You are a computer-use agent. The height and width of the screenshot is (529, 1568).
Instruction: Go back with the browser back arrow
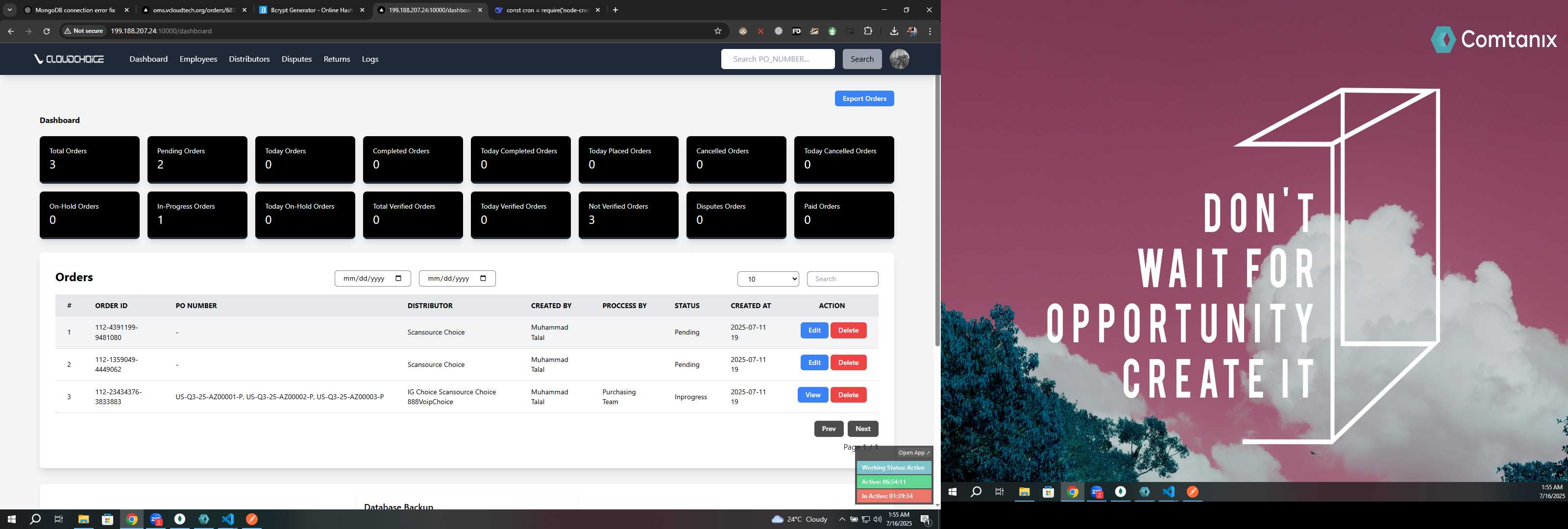click(x=10, y=31)
